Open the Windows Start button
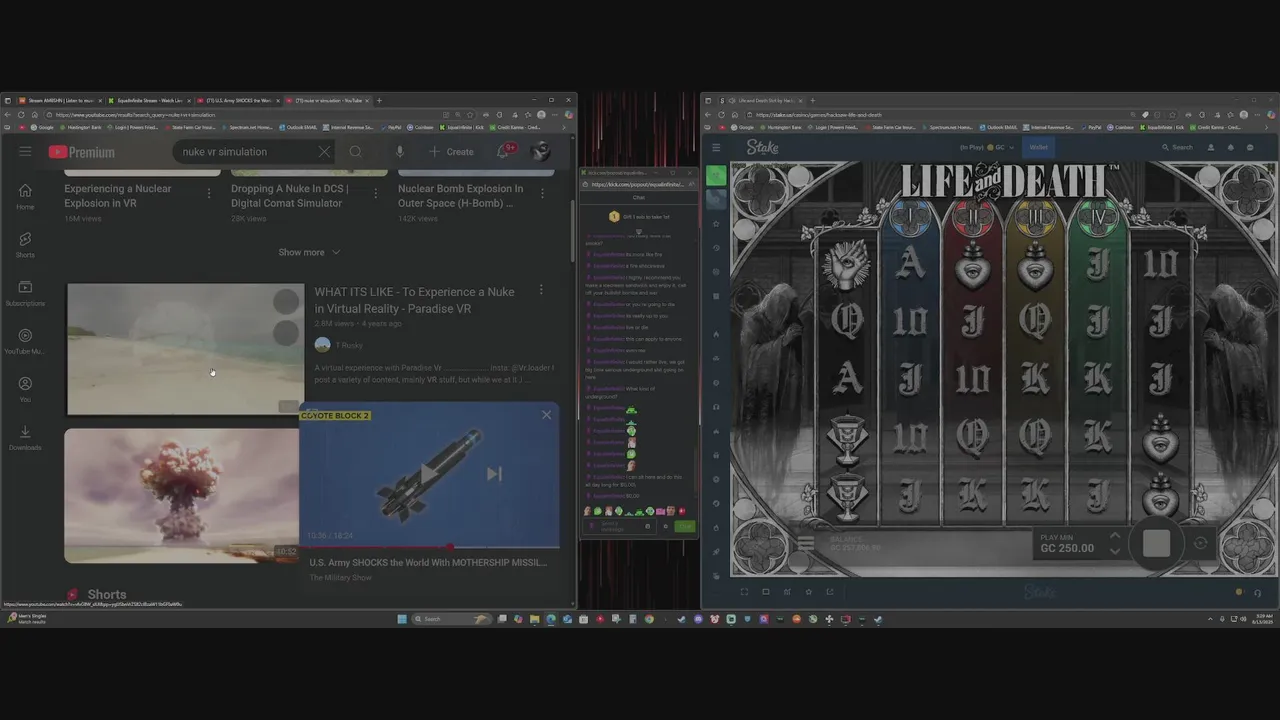The image size is (1280, 720). 402,619
